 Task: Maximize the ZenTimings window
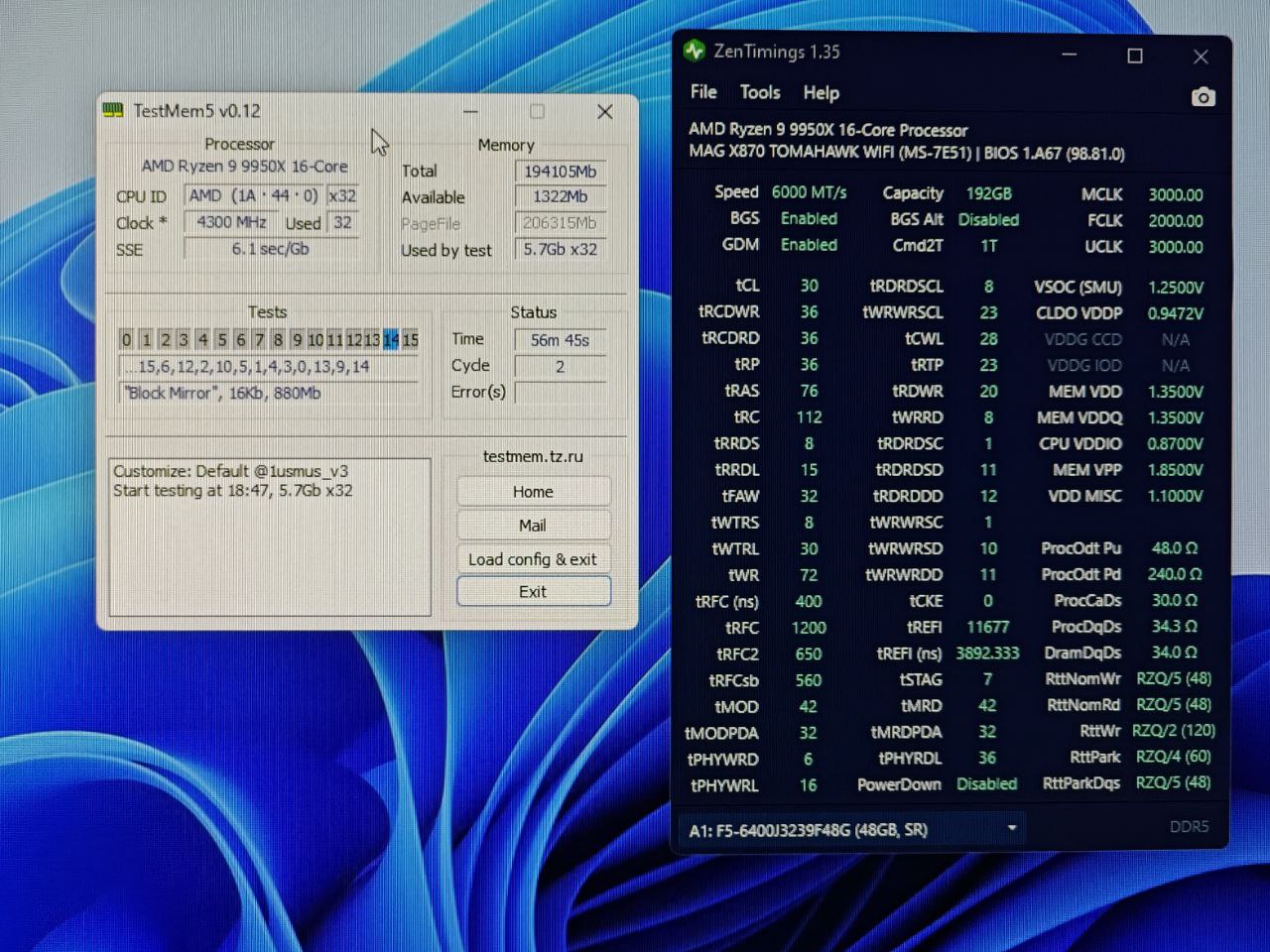pyautogui.click(x=1135, y=57)
